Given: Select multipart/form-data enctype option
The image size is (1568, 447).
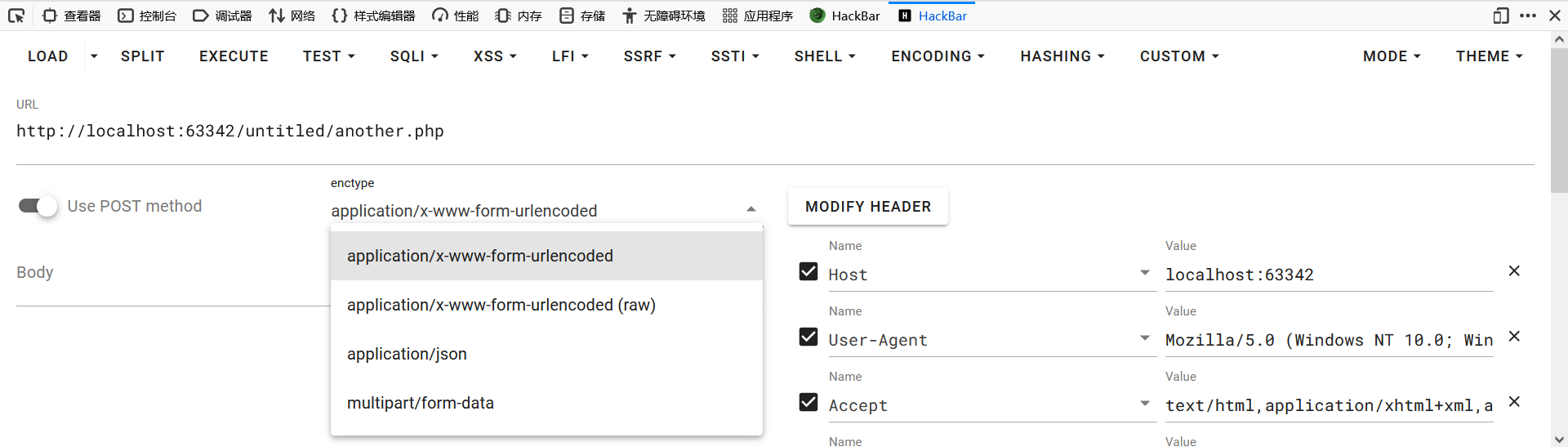Looking at the screenshot, I should pyautogui.click(x=546, y=403).
